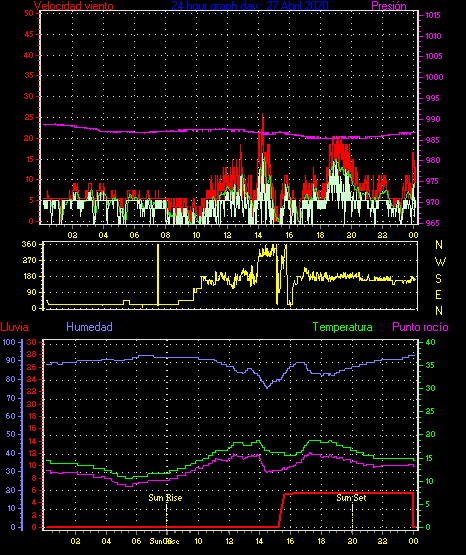This screenshot has height=555, width=466.
Task: Click the green 15 on temperature axis
Action: point(430,458)
